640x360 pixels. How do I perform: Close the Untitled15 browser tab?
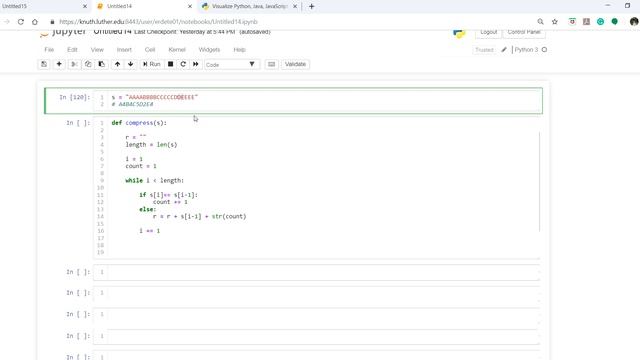[x=85, y=7]
